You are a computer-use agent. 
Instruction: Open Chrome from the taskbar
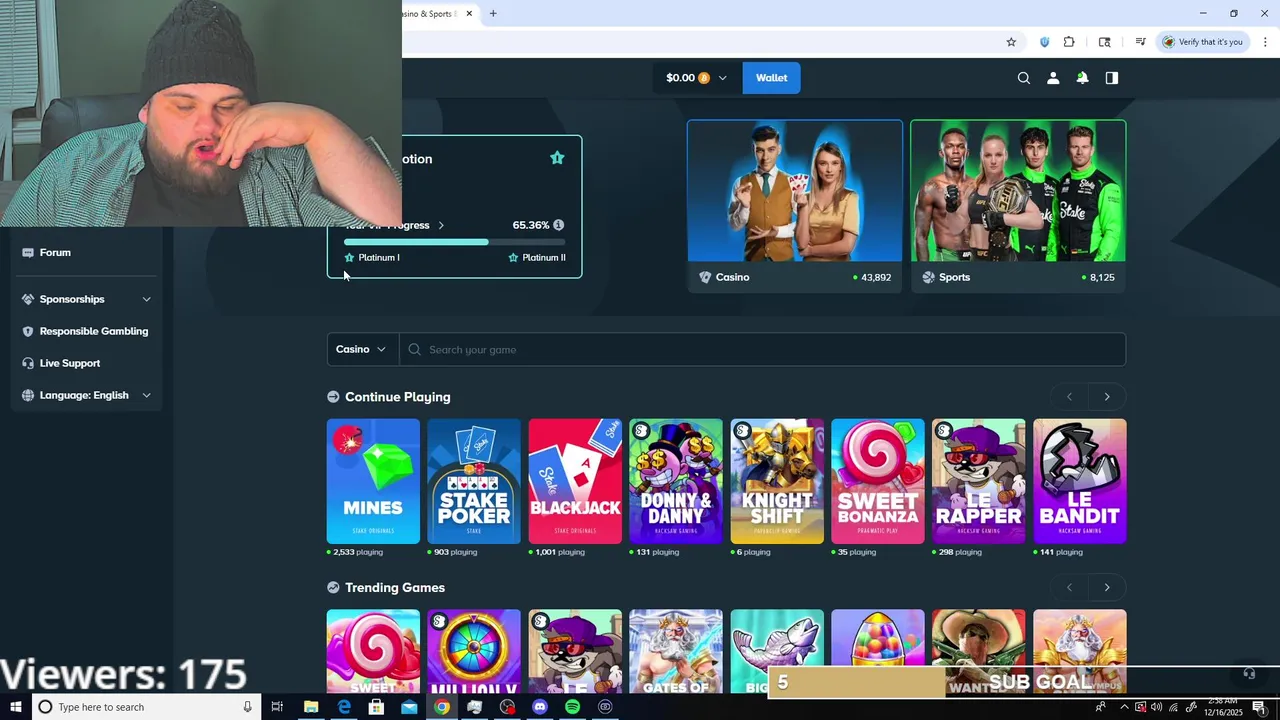coord(441,707)
